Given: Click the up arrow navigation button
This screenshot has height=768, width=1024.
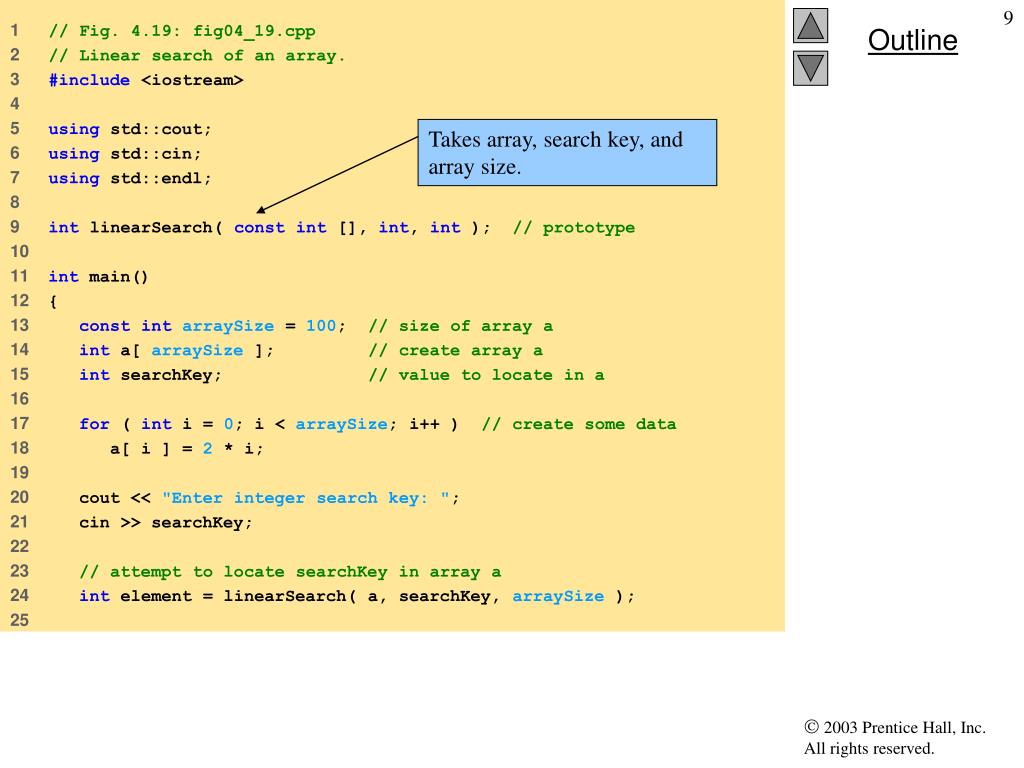Looking at the screenshot, I should click(x=810, y=25).
